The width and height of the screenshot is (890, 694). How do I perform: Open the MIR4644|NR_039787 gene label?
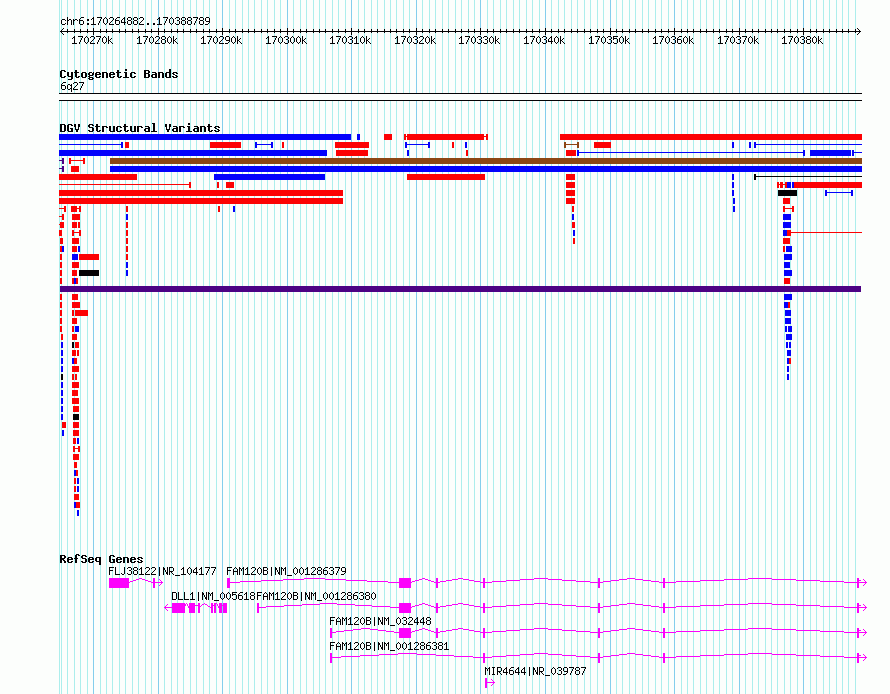click(535, 671)
